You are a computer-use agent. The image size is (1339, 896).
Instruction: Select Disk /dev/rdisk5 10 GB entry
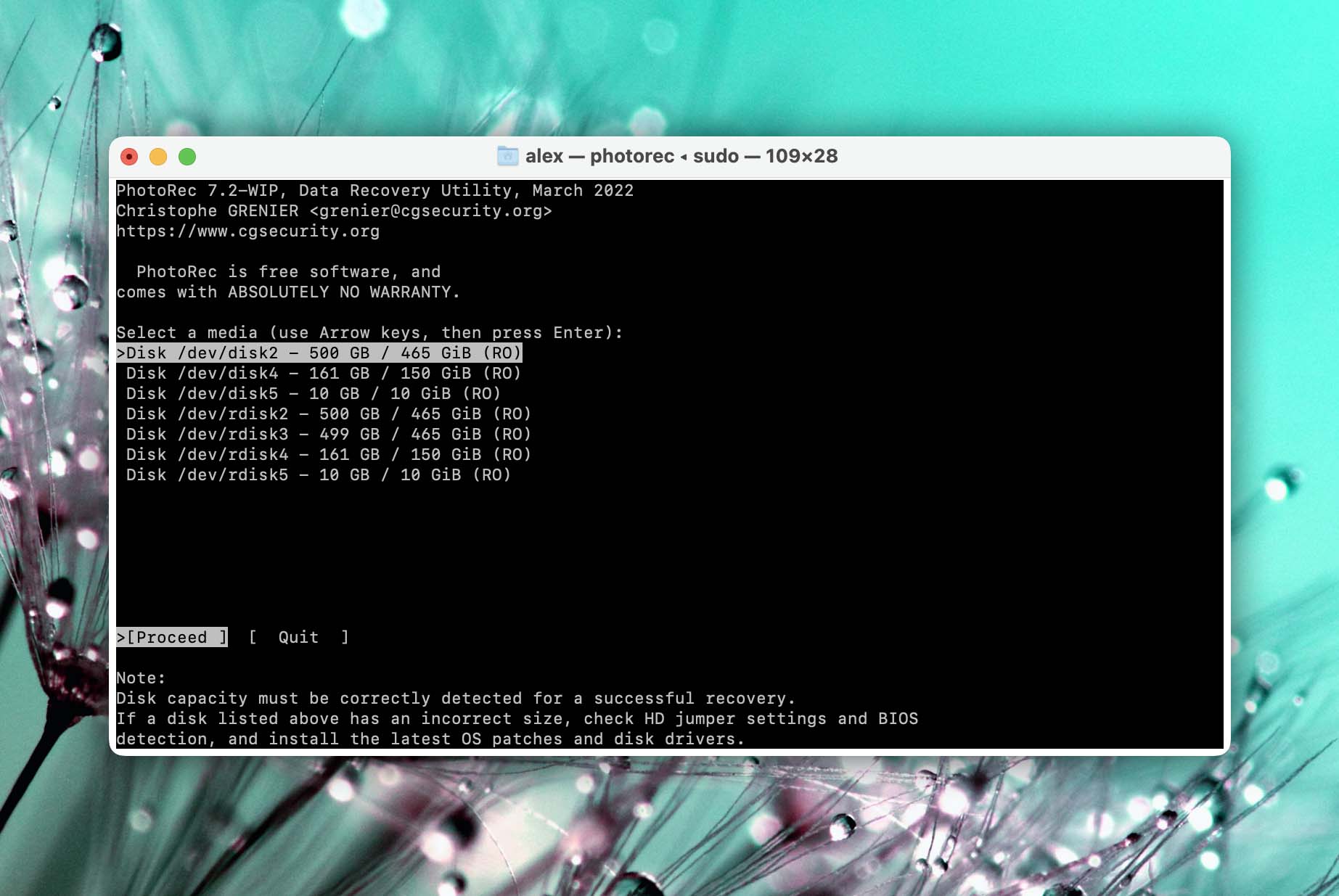(x=318, y=475)
